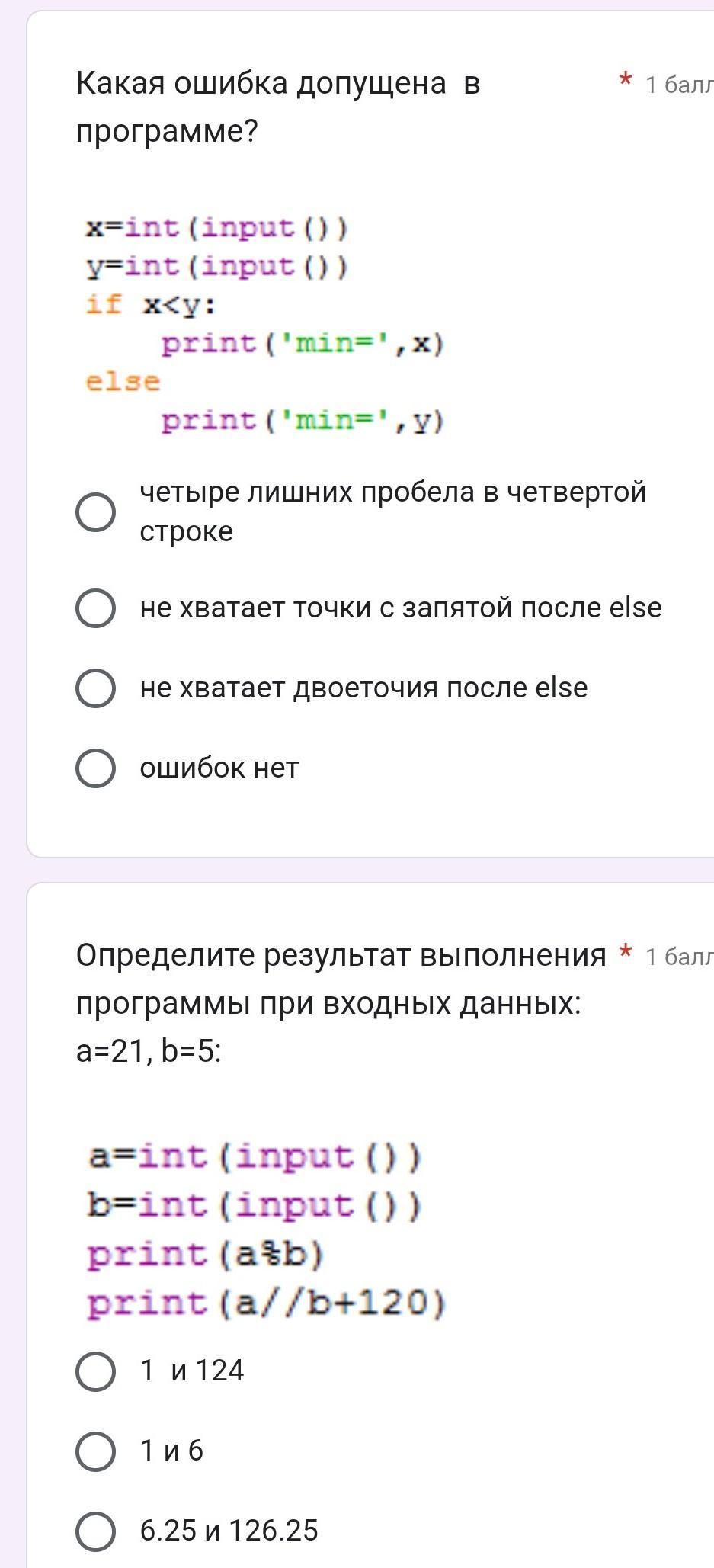This screenshot has width=714, height=1568.
Task: Click the '1 балл' label of the first question
Action: coord(679,85)
